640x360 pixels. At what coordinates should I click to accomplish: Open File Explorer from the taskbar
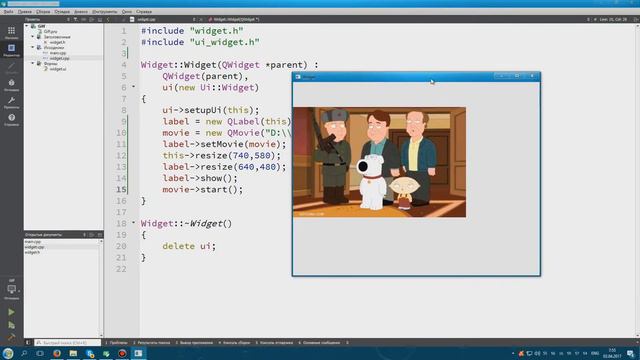73,353
